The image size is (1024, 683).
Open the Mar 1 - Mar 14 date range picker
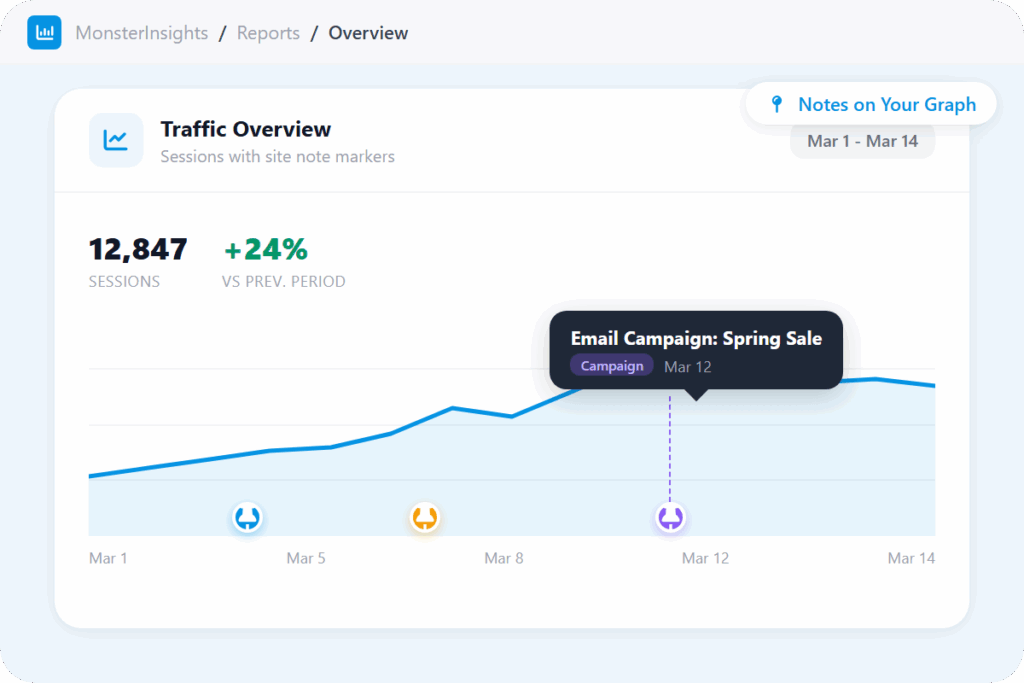[862, 141]
